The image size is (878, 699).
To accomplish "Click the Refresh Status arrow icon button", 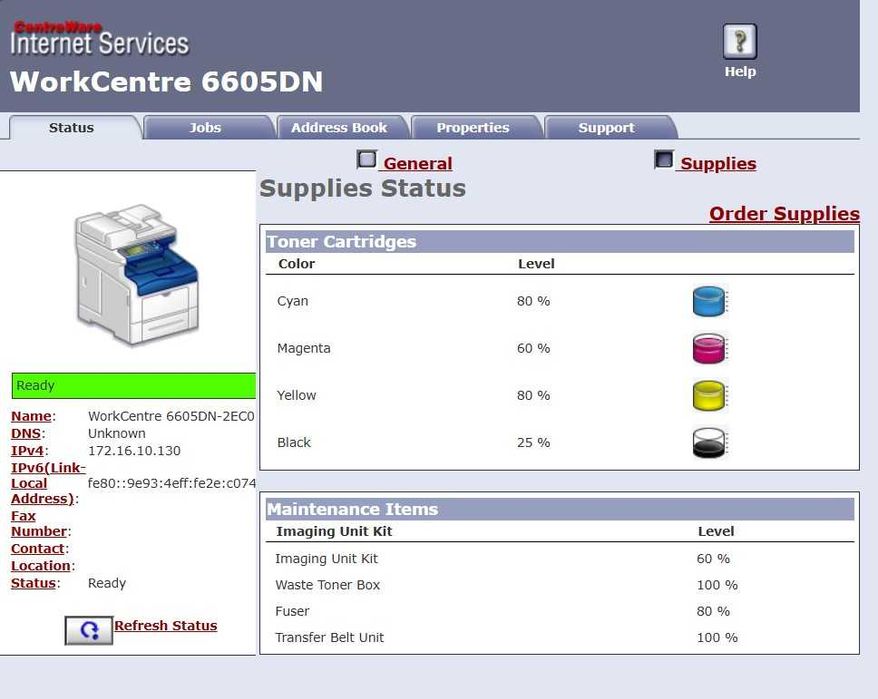I will pyautogui.click(x=88, y=631).
